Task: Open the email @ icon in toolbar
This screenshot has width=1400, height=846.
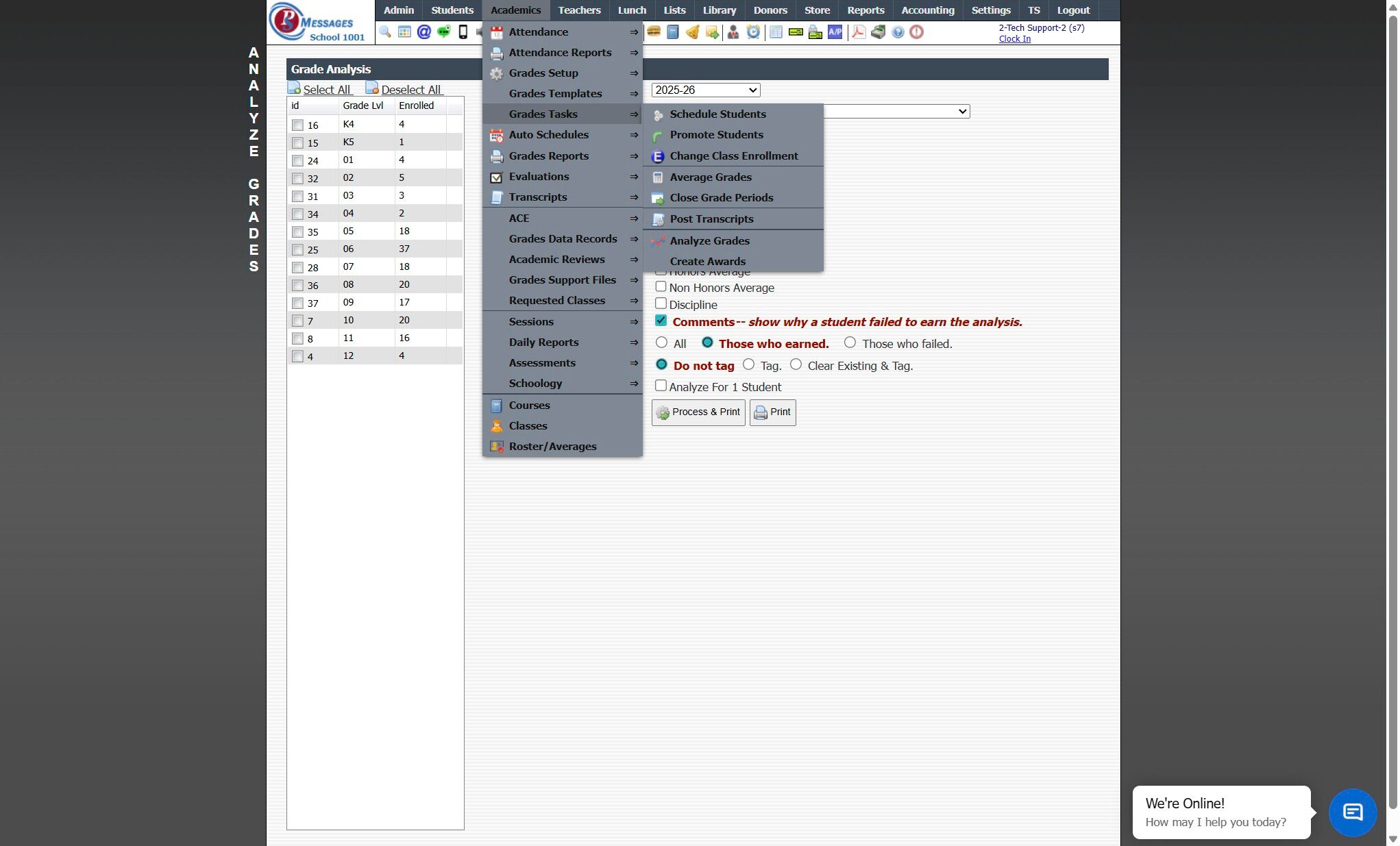Action: point(424,32)
